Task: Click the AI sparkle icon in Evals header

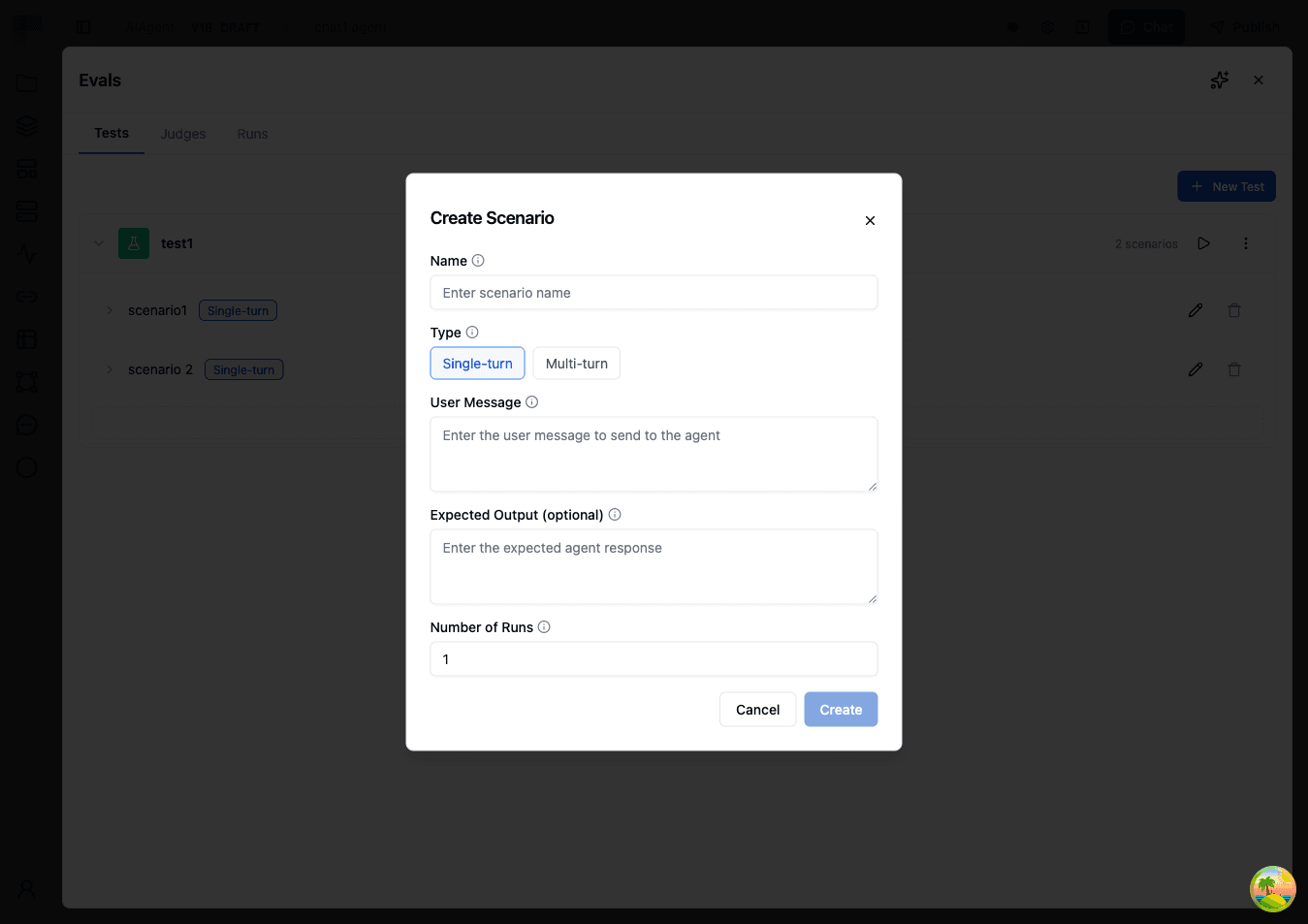Action: tap(1219, 80)
